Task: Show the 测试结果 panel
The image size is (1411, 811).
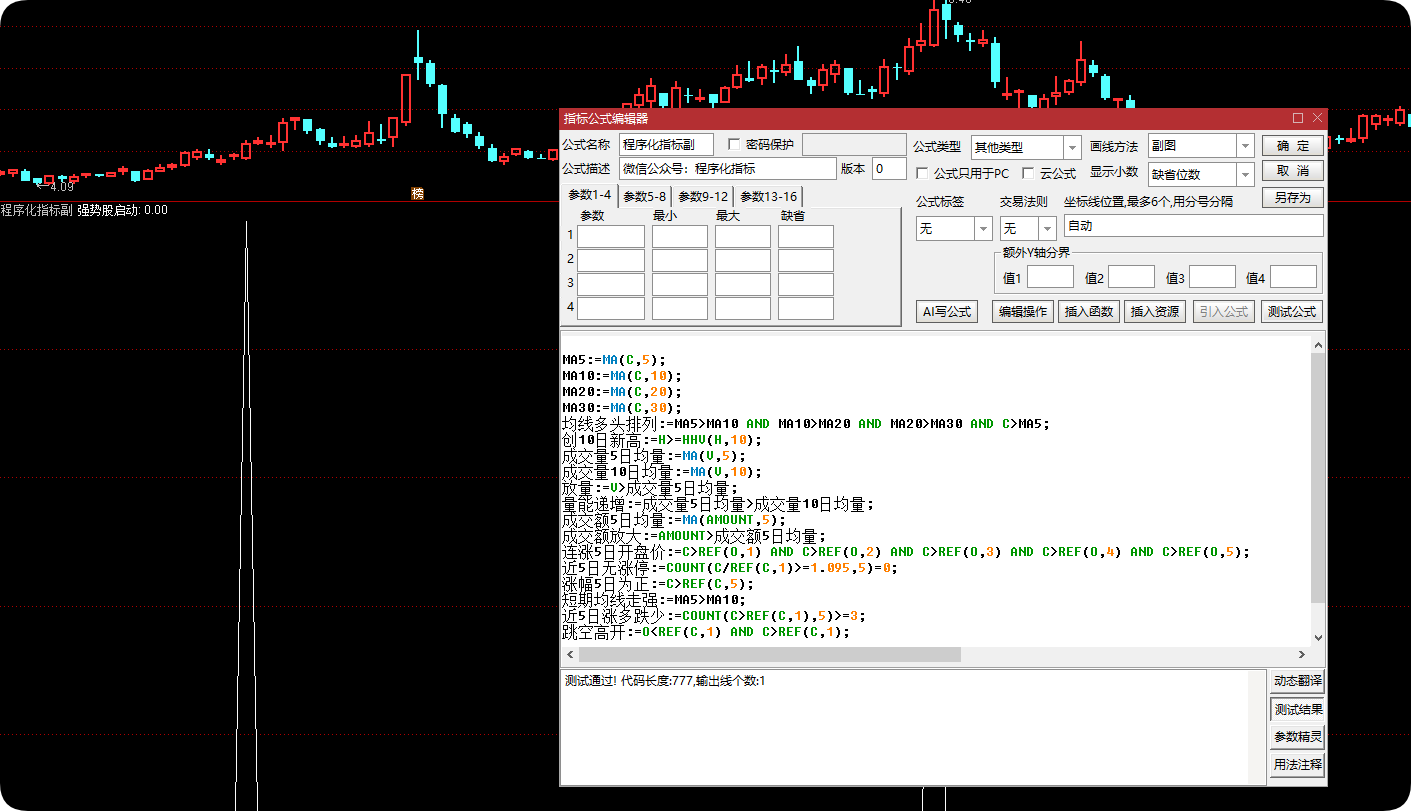Action: point(1298,709)
